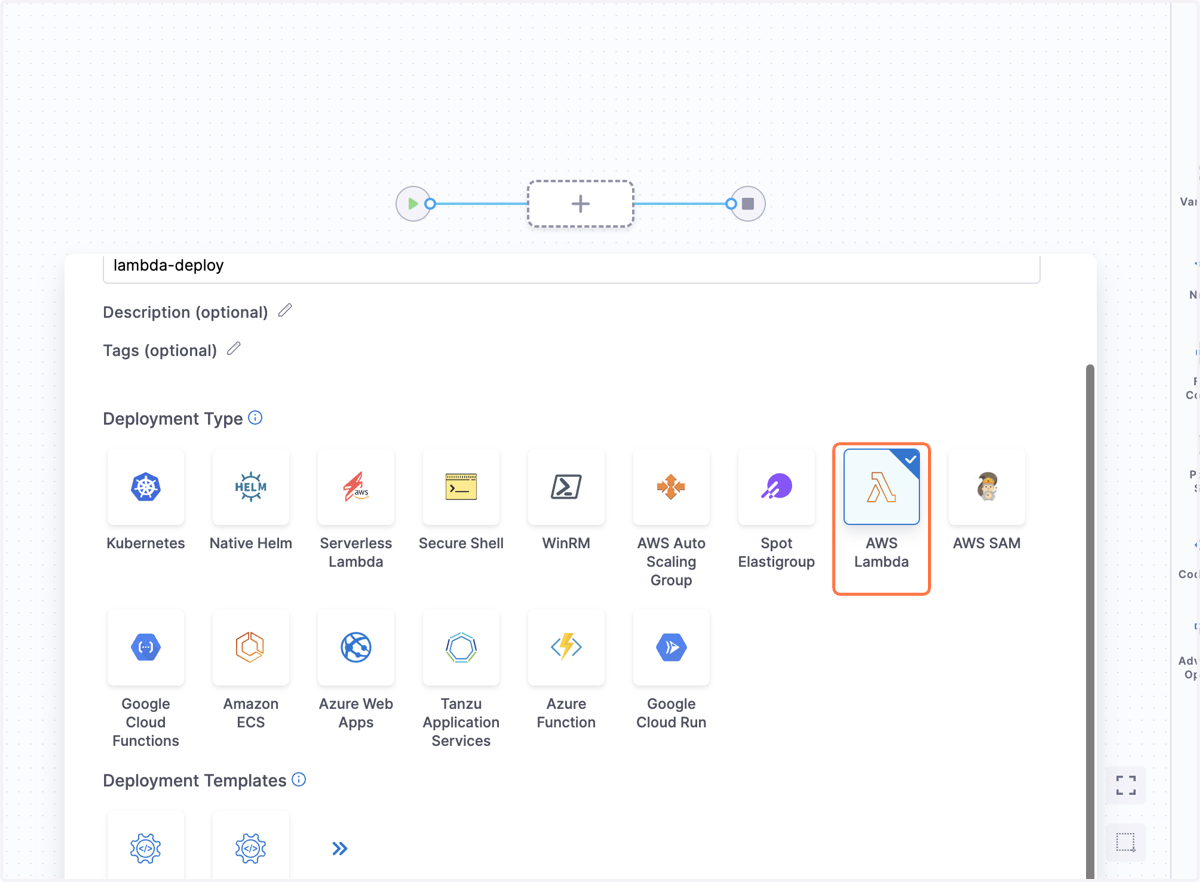Select Serverless Lambda deployment type

point(356,487)
